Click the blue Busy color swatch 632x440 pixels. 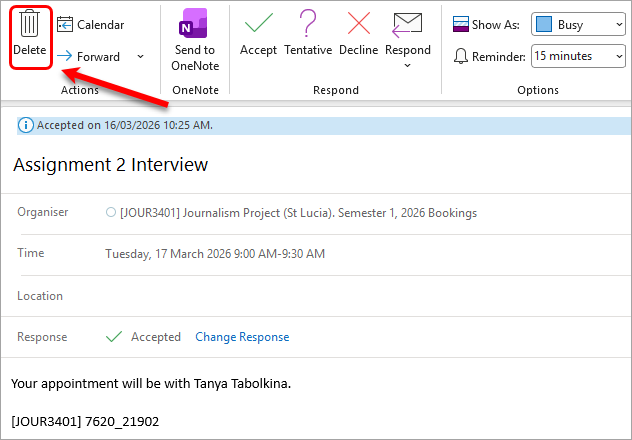click(x=544, y=24)
